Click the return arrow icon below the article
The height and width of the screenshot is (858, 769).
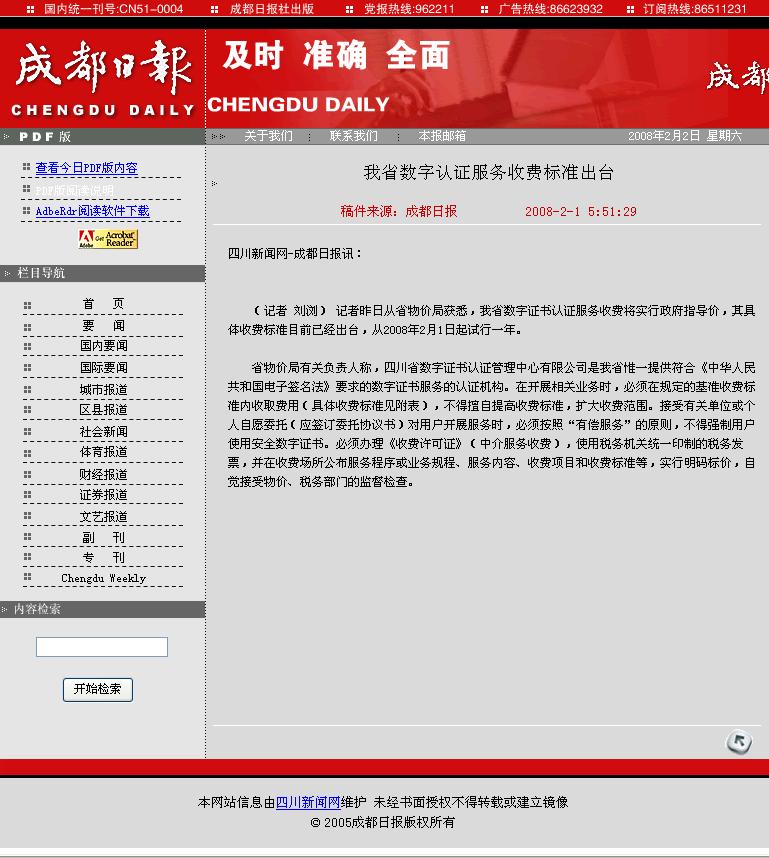[738, 742]
